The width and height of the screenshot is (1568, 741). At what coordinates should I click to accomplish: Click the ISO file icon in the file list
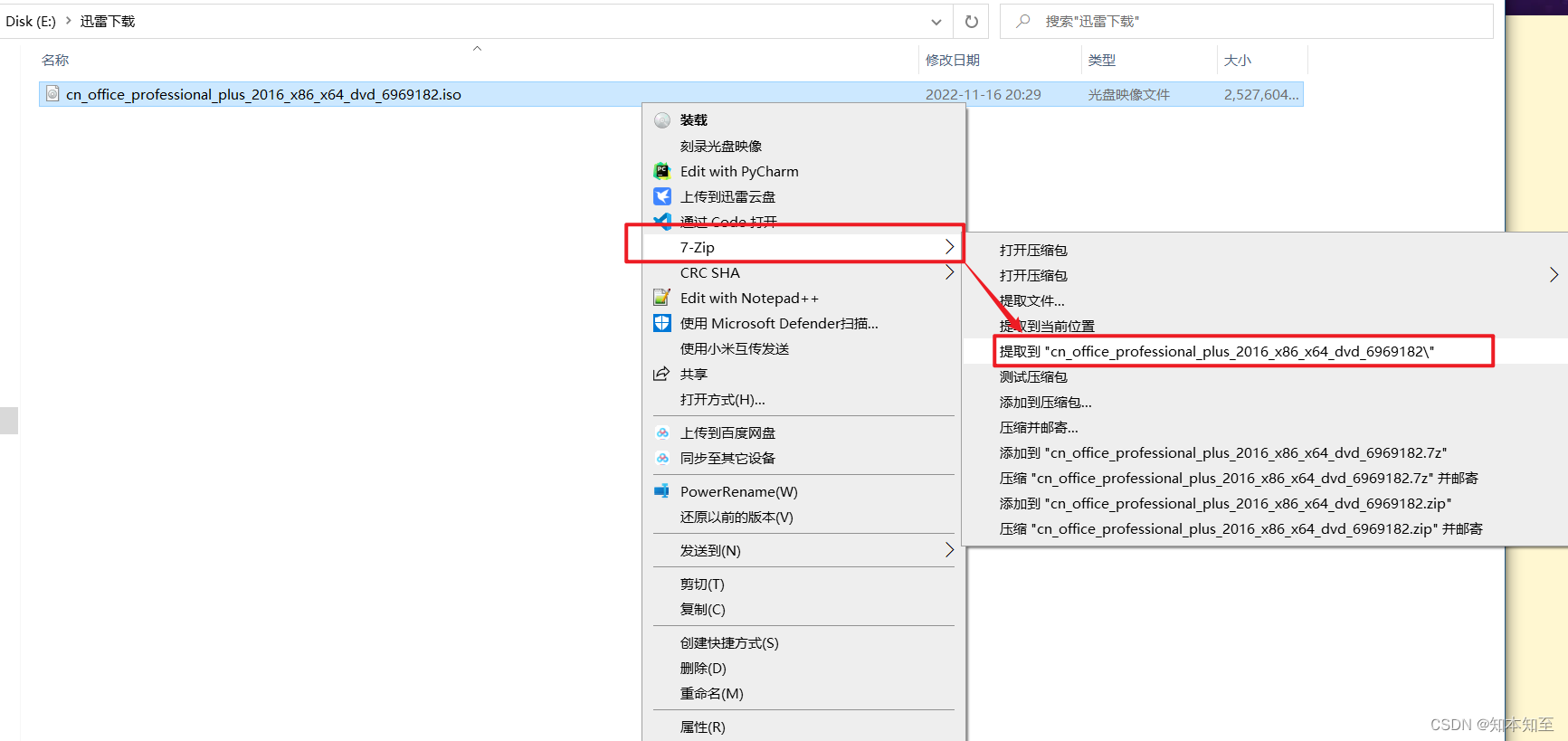(52, 94)
